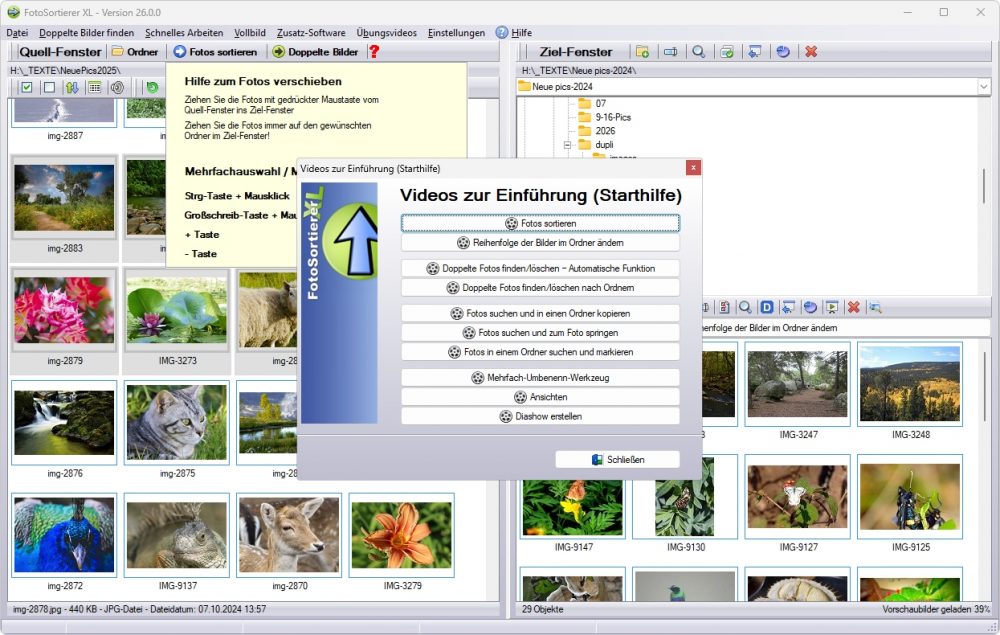Screen dimensions: 1000x635
Task: Click the list/table view icon in source toolbar
Action: coord(94,87)
